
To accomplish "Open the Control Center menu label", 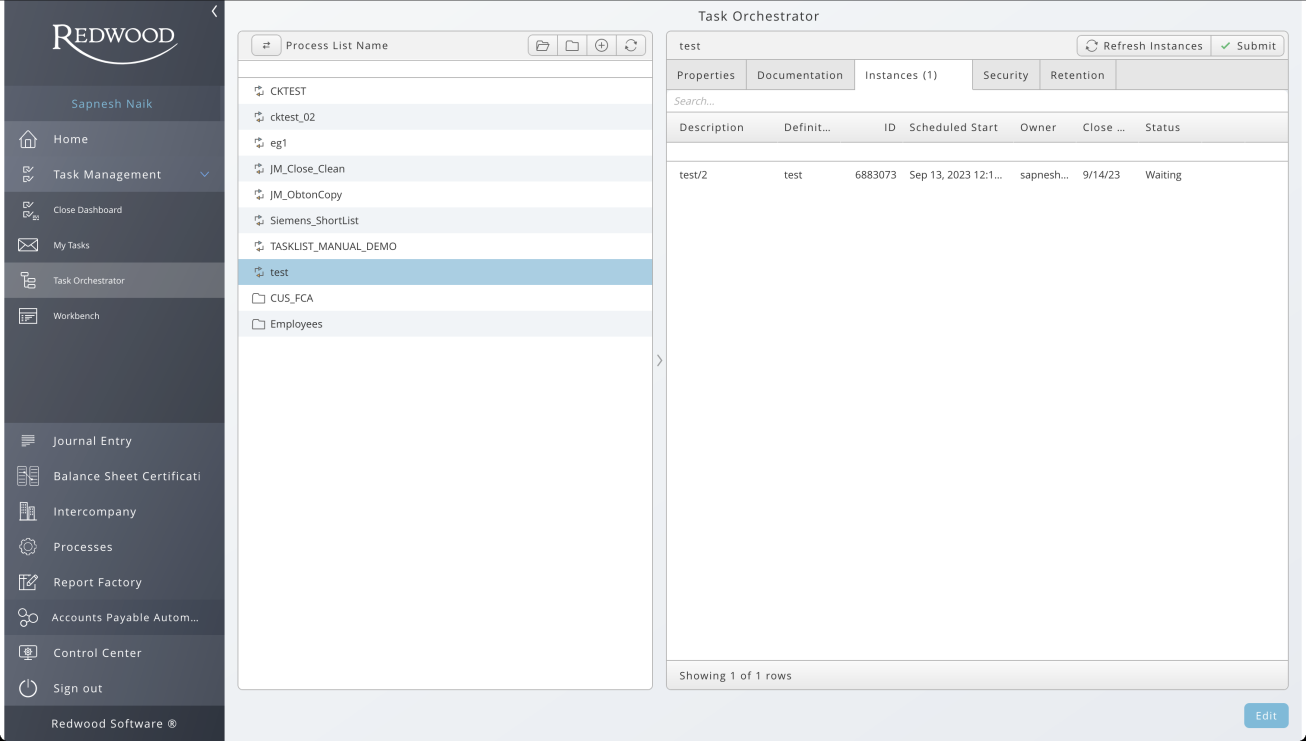I will pyautogui.click(x=97, y=653).
